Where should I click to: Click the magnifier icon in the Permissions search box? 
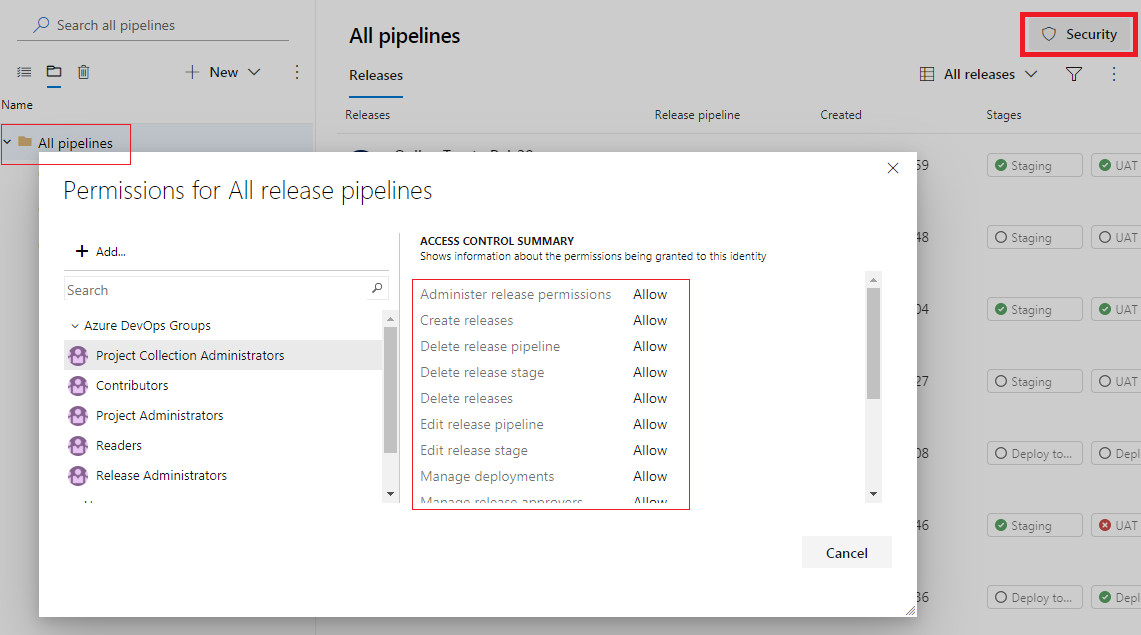tap(377, 288)
